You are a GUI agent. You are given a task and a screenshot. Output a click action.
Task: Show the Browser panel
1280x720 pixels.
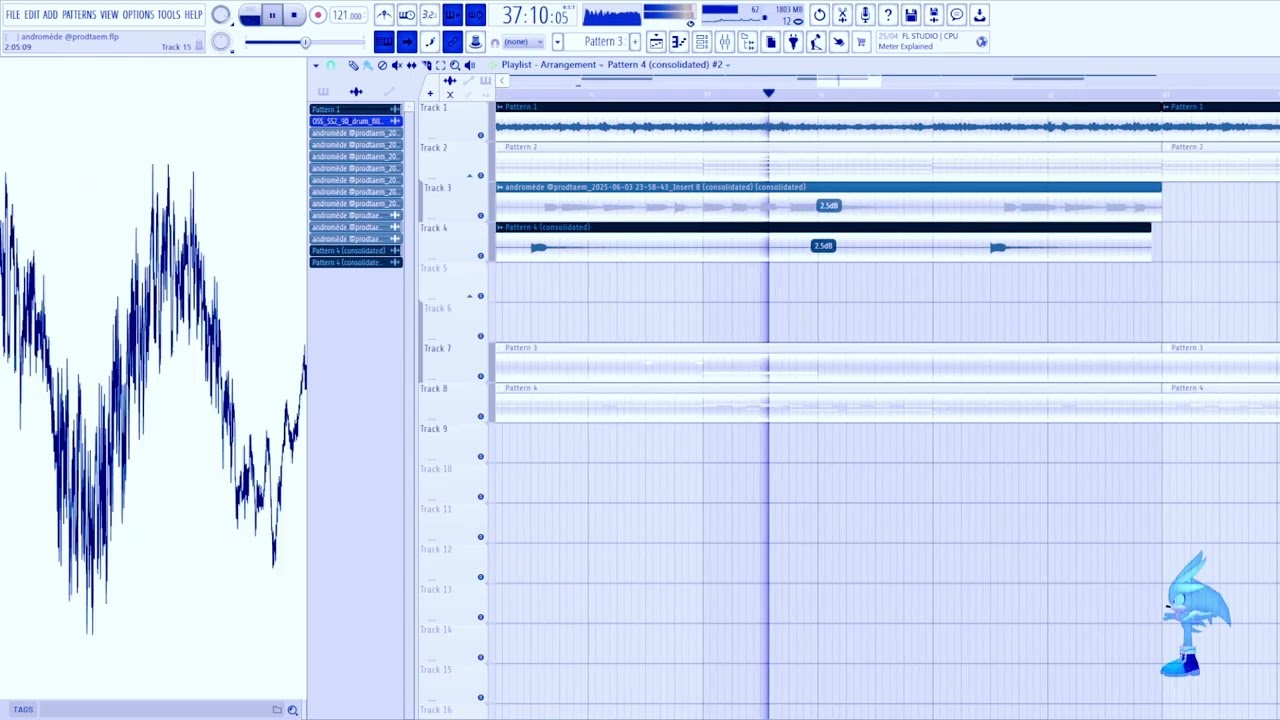pos(748,42)
